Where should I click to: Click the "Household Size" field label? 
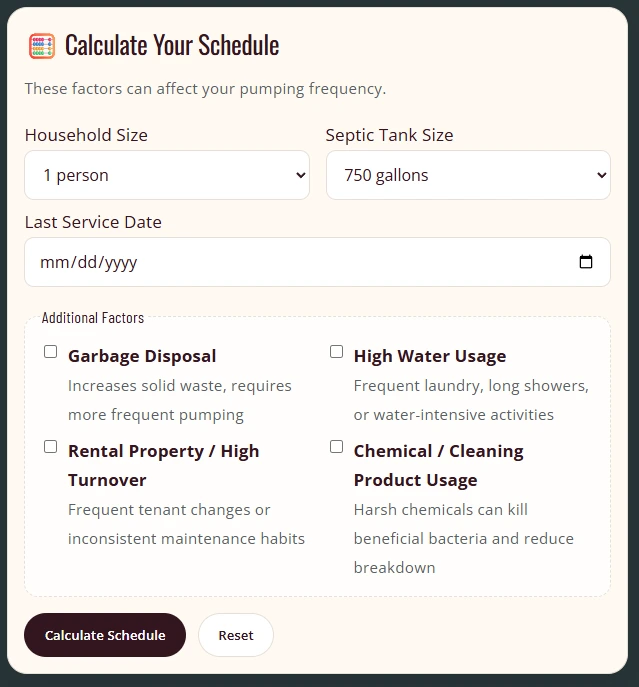click(86, 135)
